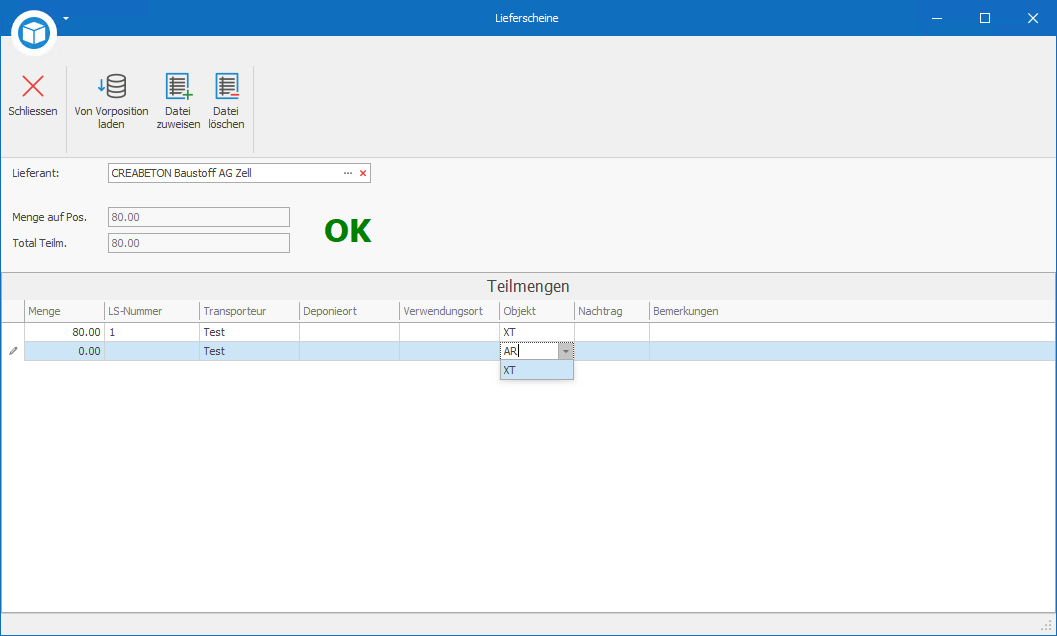Image resolution: width=1057 pixels, height=636 pixels.
Task: Select XT from the Objekt dropdown list
Action: [x=537, y=370]
